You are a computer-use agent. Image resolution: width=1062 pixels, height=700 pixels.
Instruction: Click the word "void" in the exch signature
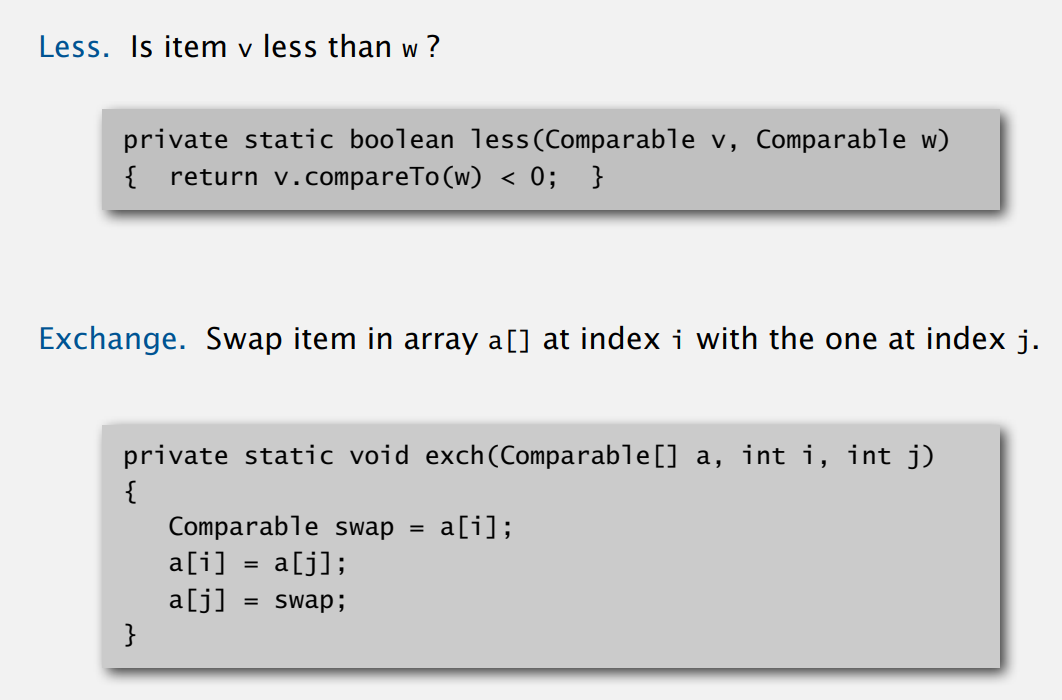click(x=379, y=456)
